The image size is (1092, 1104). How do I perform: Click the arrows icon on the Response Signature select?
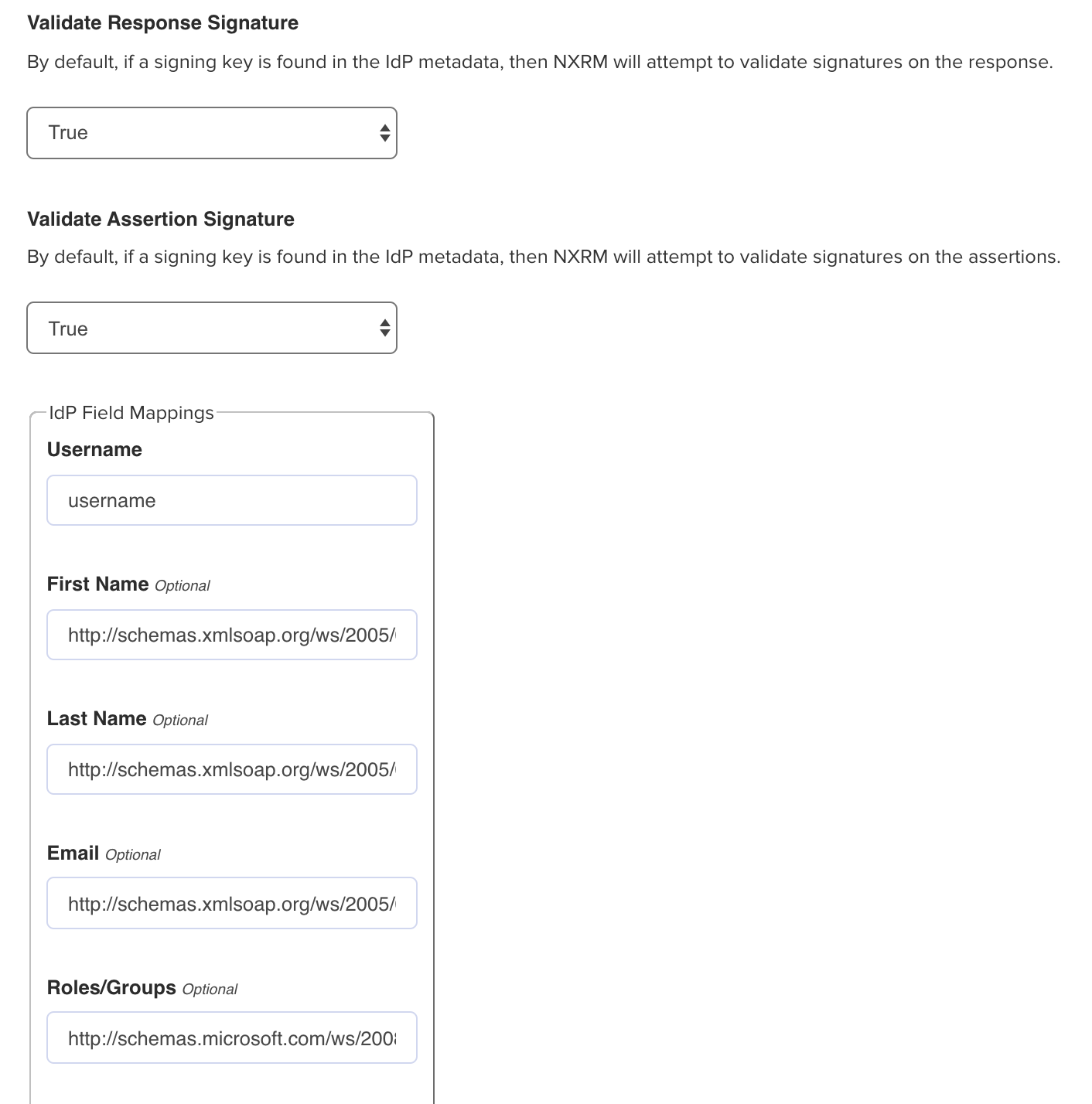[x=384, y=133]
